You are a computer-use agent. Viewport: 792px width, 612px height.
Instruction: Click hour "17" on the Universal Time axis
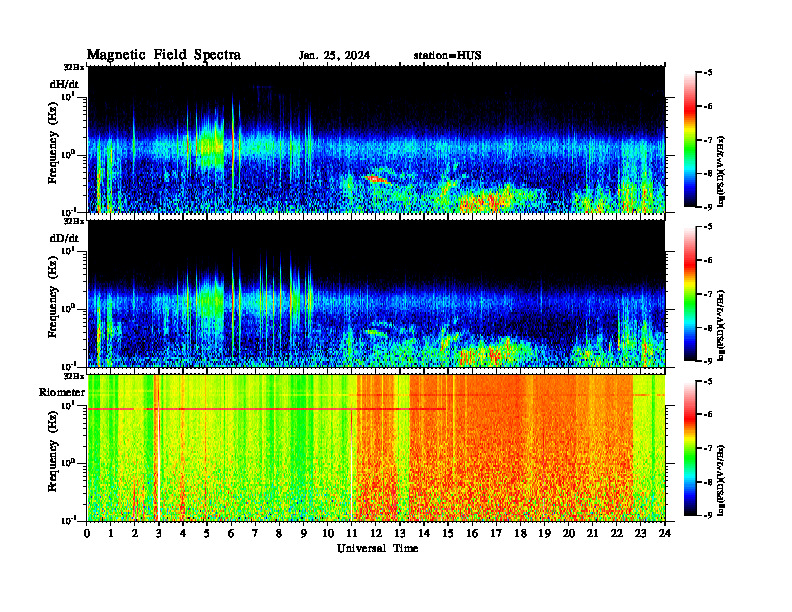[496, 533]
